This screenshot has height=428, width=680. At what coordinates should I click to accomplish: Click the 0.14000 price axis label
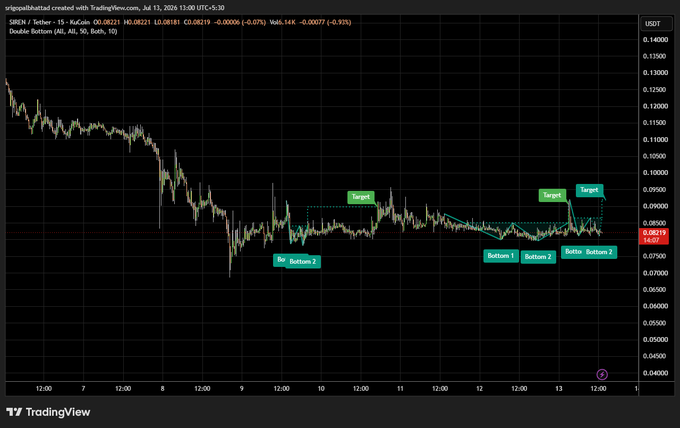coord(655,39)
